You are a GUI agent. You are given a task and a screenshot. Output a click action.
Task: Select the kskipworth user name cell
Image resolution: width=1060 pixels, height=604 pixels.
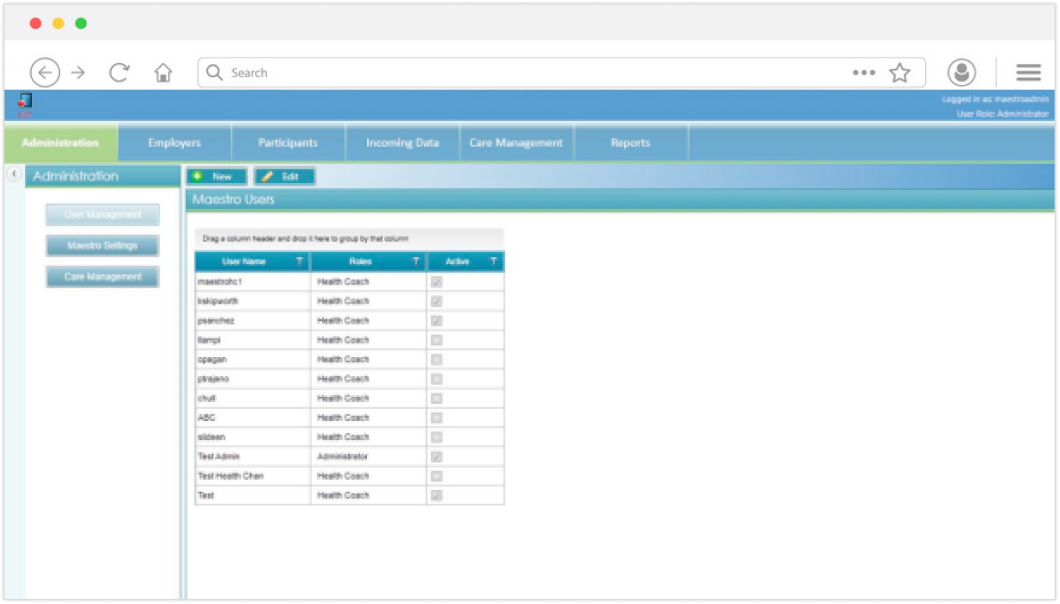[x=253, y=301]
